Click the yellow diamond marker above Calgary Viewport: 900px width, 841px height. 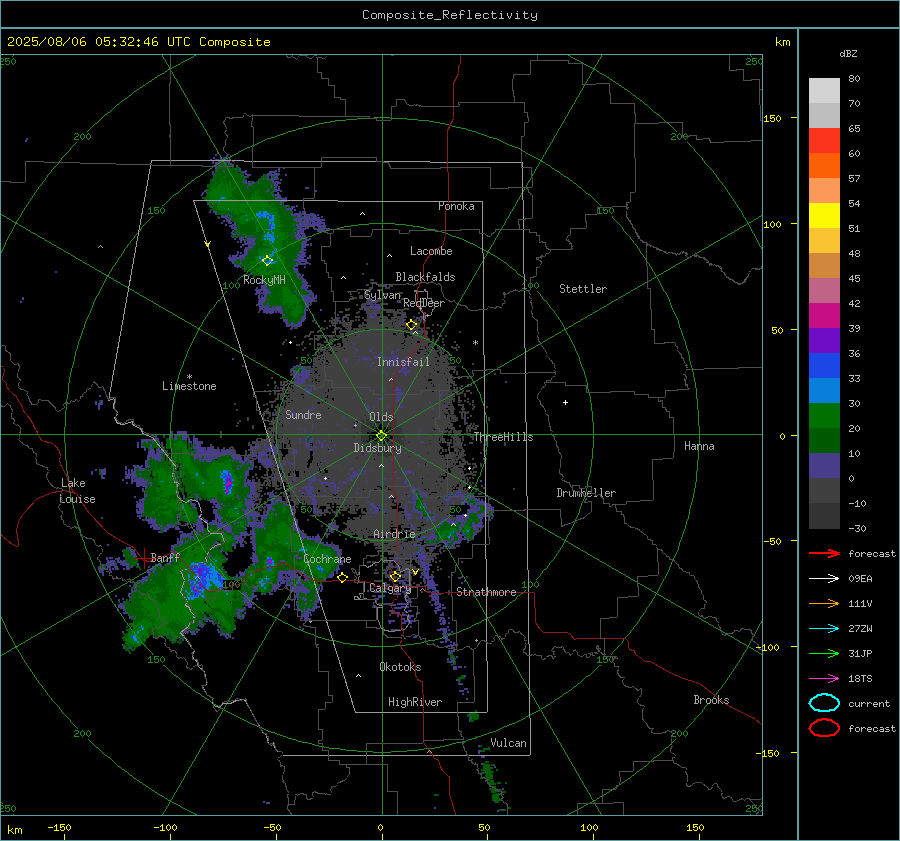point(395,576)
